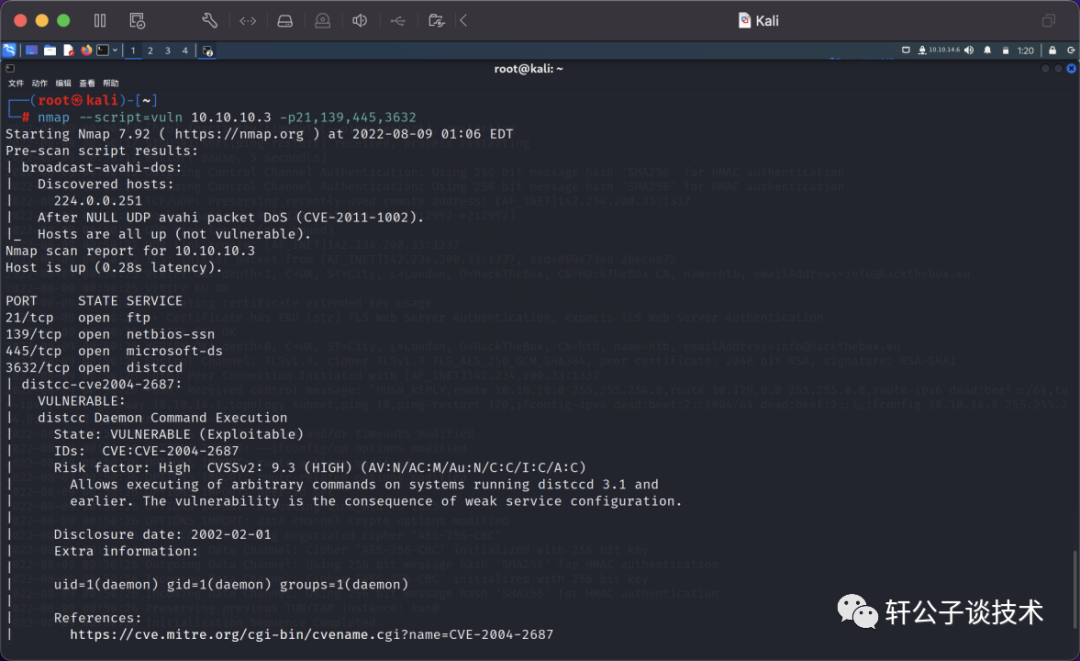Image resolution: width=1080 pixels, height=661 pixels.
Task: Click the 'uid=1(daemon) gid=1(daemon)' output line
Action: pyautogui.click(x=231, y=585)
